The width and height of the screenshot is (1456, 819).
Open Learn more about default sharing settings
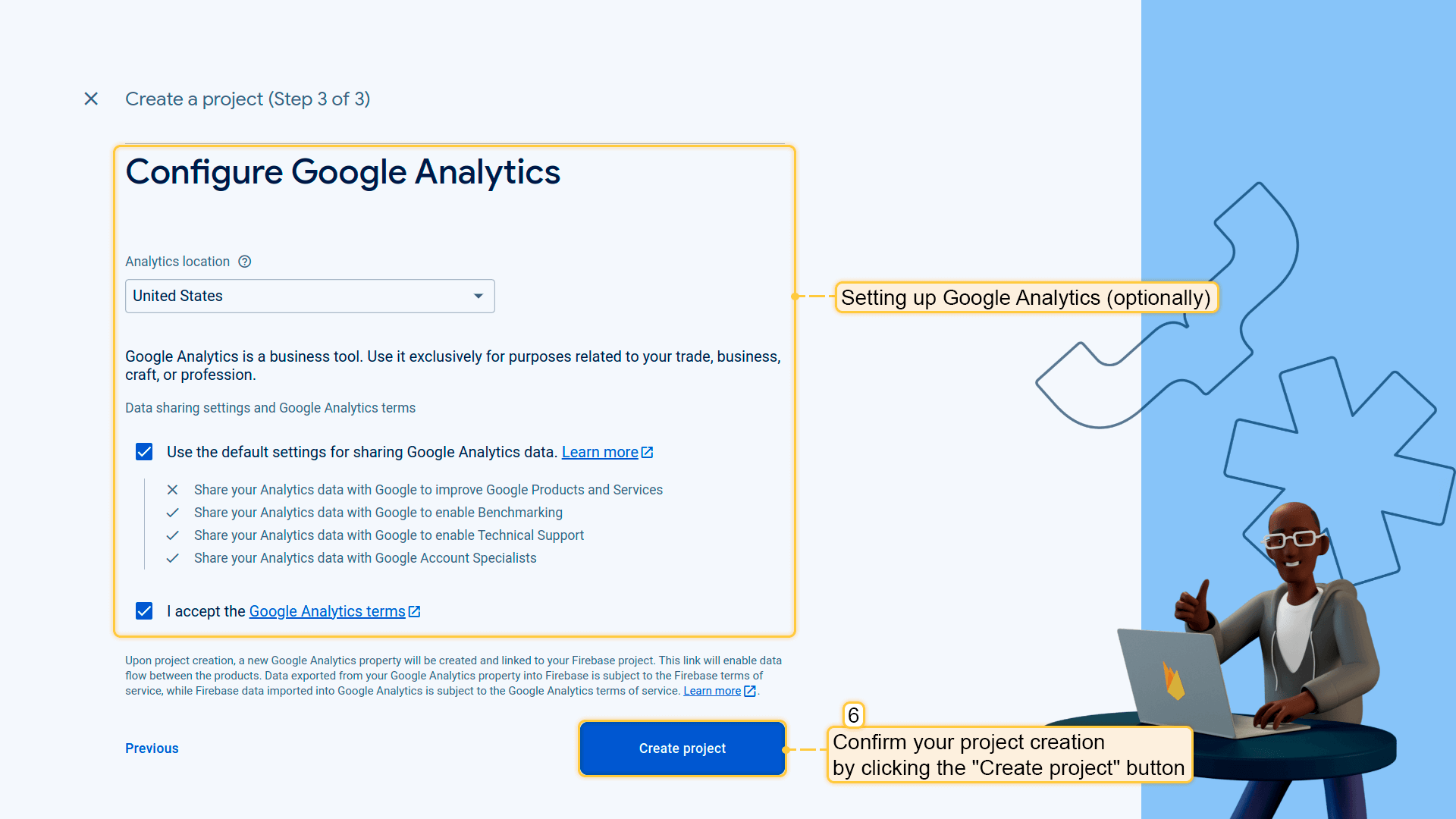click(x=599, y=452)
